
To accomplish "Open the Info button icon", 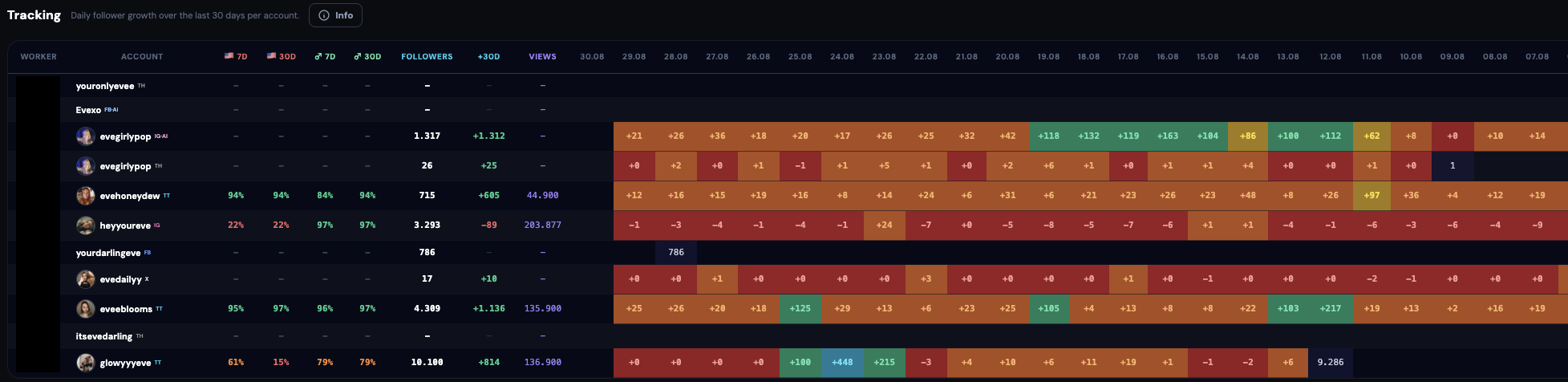I will pos(323,15).
